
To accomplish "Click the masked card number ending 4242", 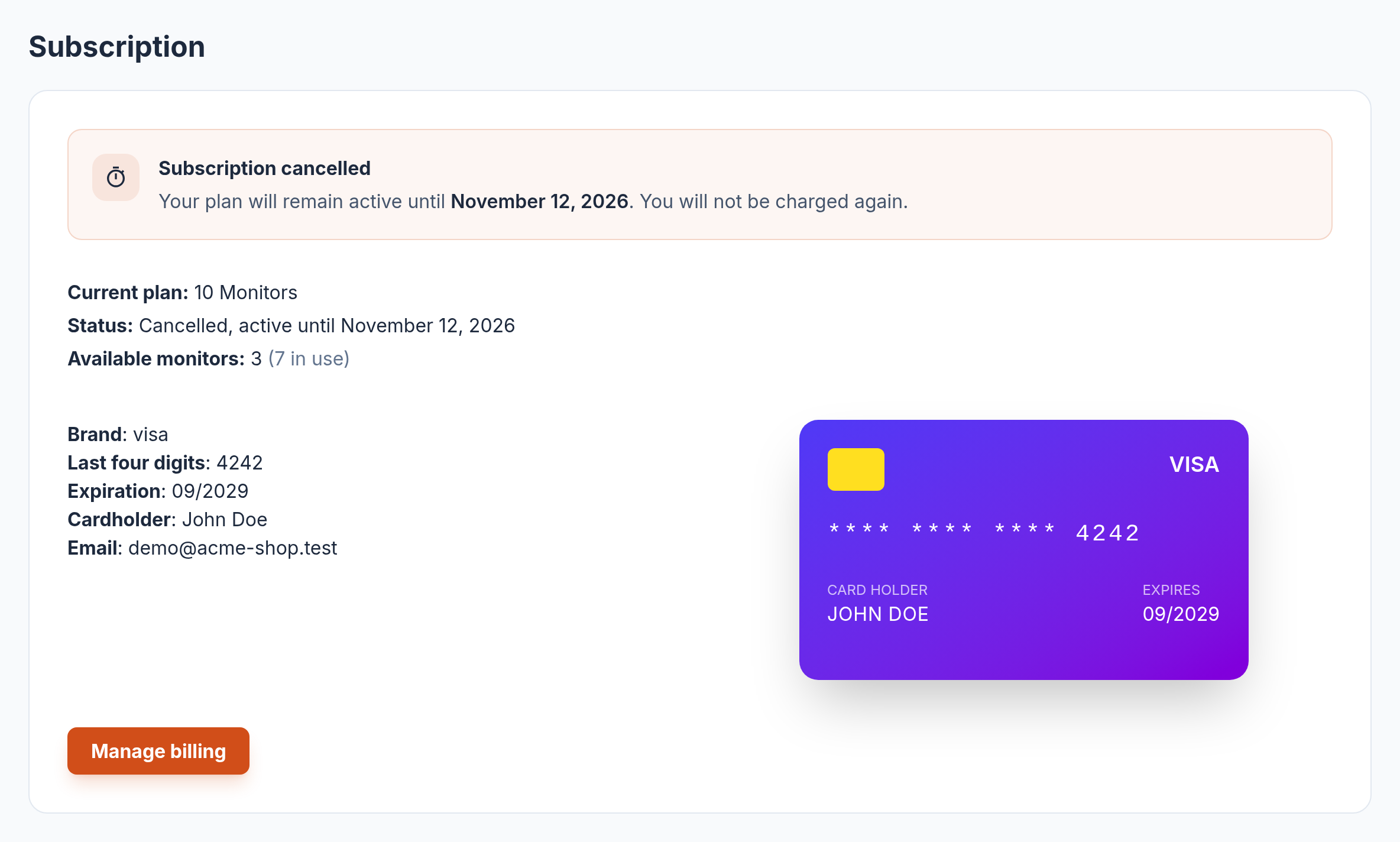I will pos(983,532).
